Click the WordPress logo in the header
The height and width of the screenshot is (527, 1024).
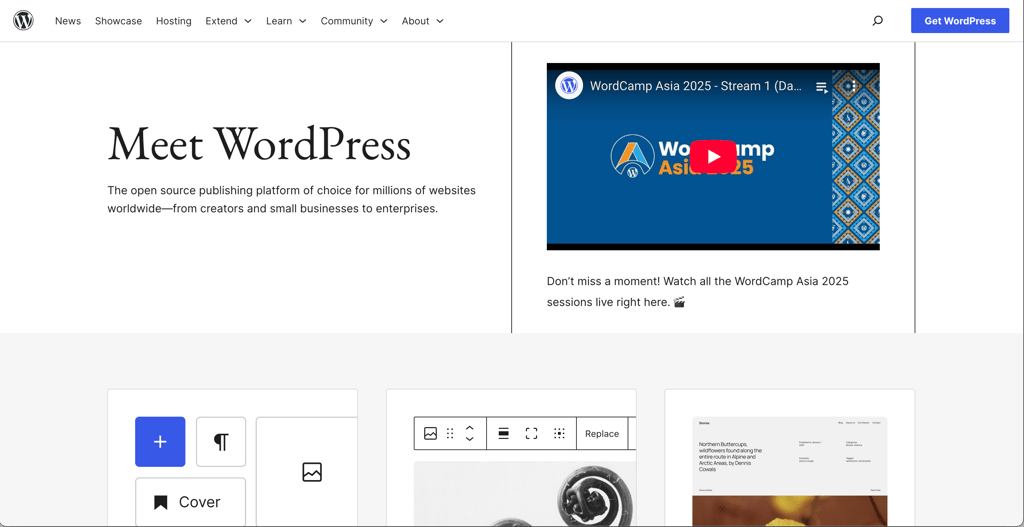coord(24,20)
